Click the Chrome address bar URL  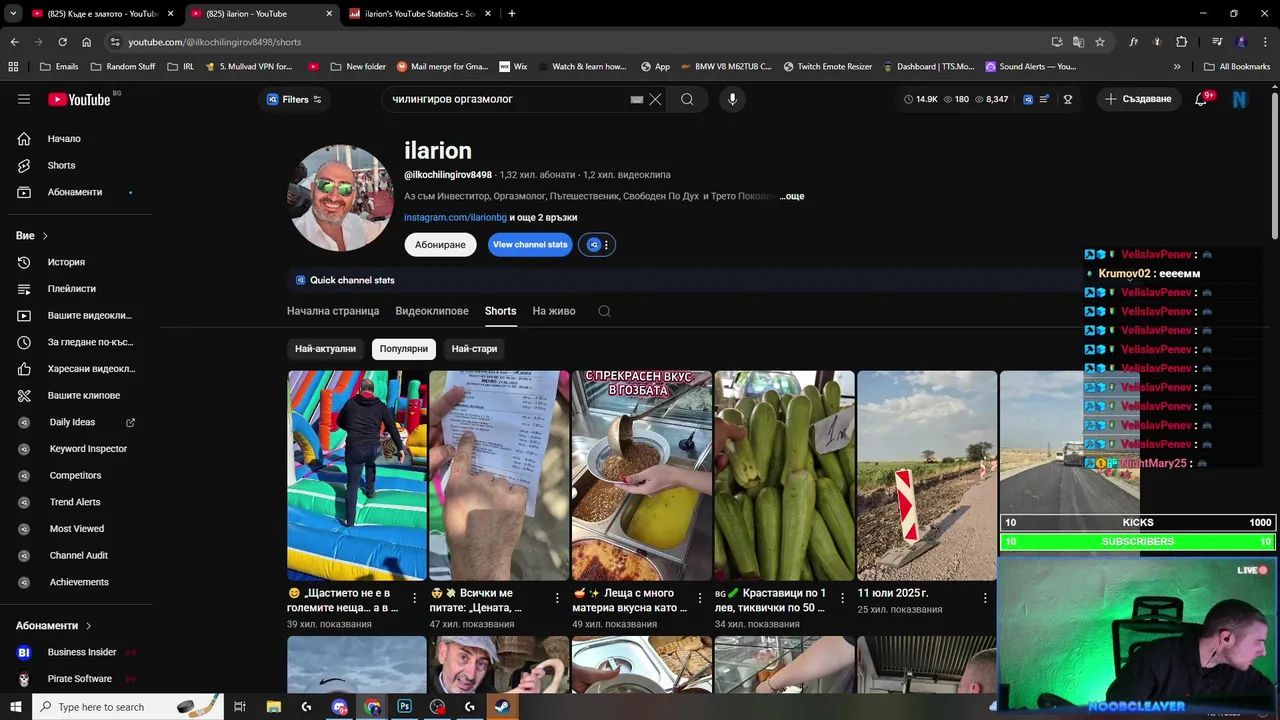point(214,42)
